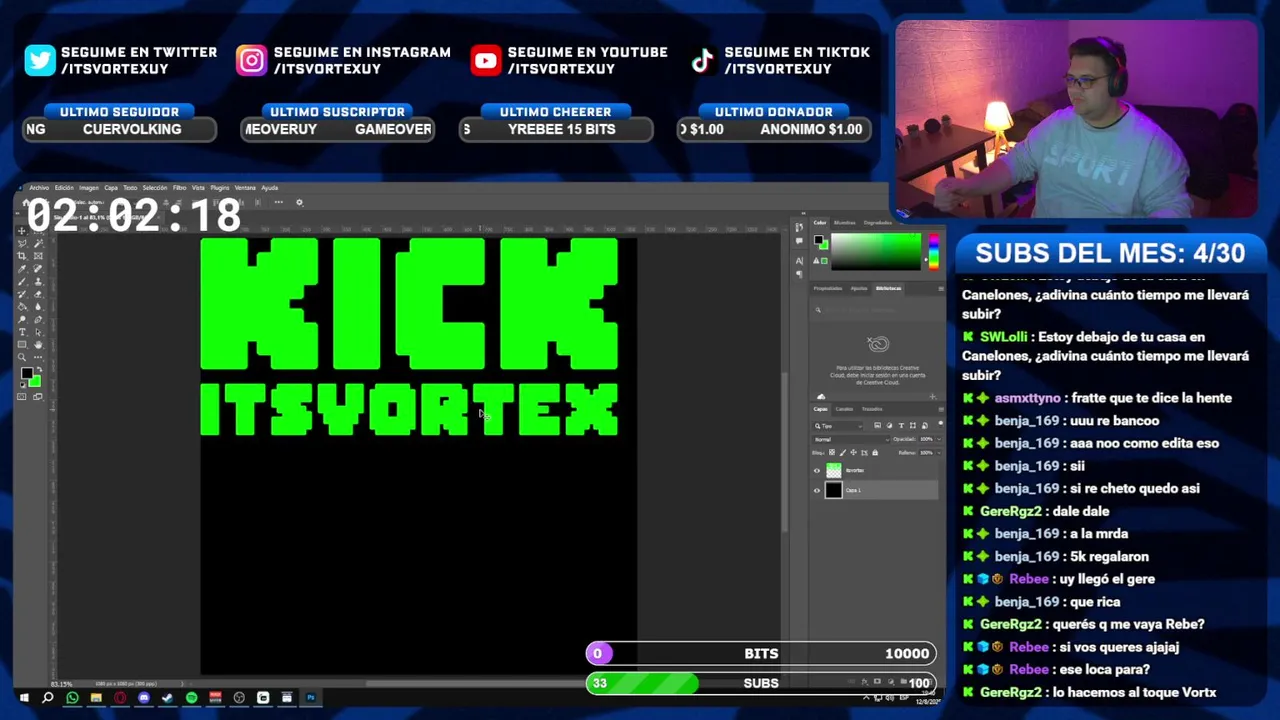Open the collapsed History panel icon
This screenshot has height=720, width=1280.
tap(799, 227)
